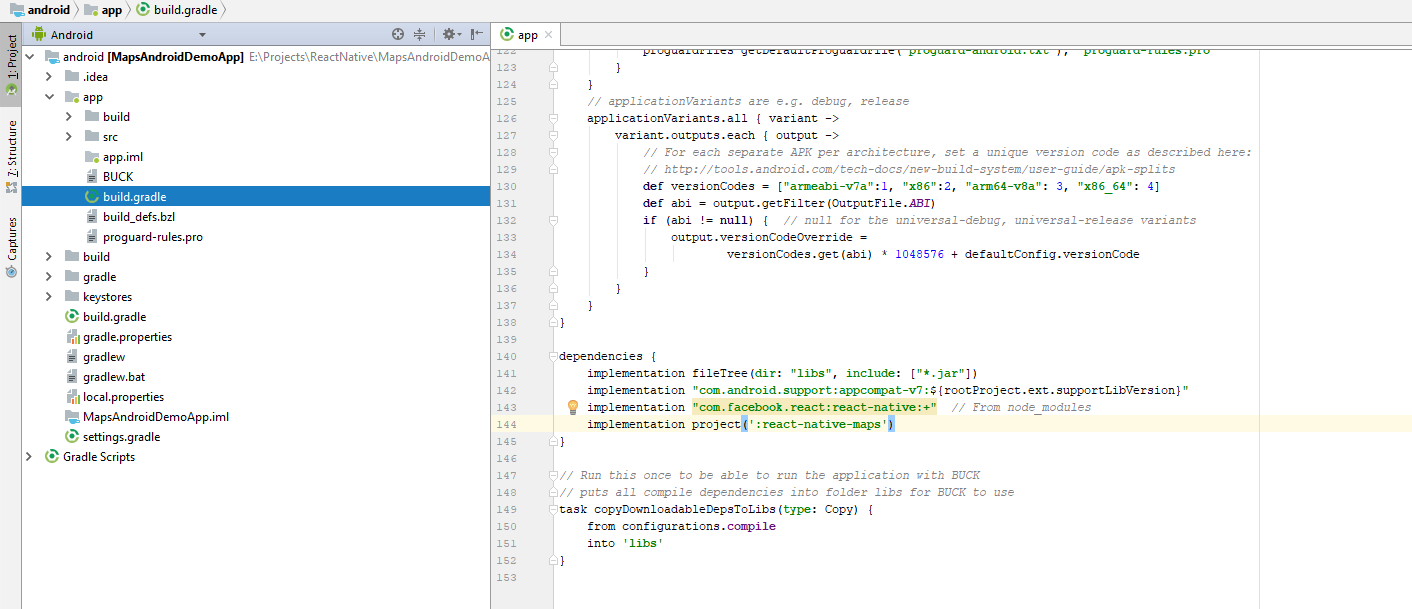The image size is (1412, 609).
Task: Collapse the app module arrow
Action: (49, 97)
